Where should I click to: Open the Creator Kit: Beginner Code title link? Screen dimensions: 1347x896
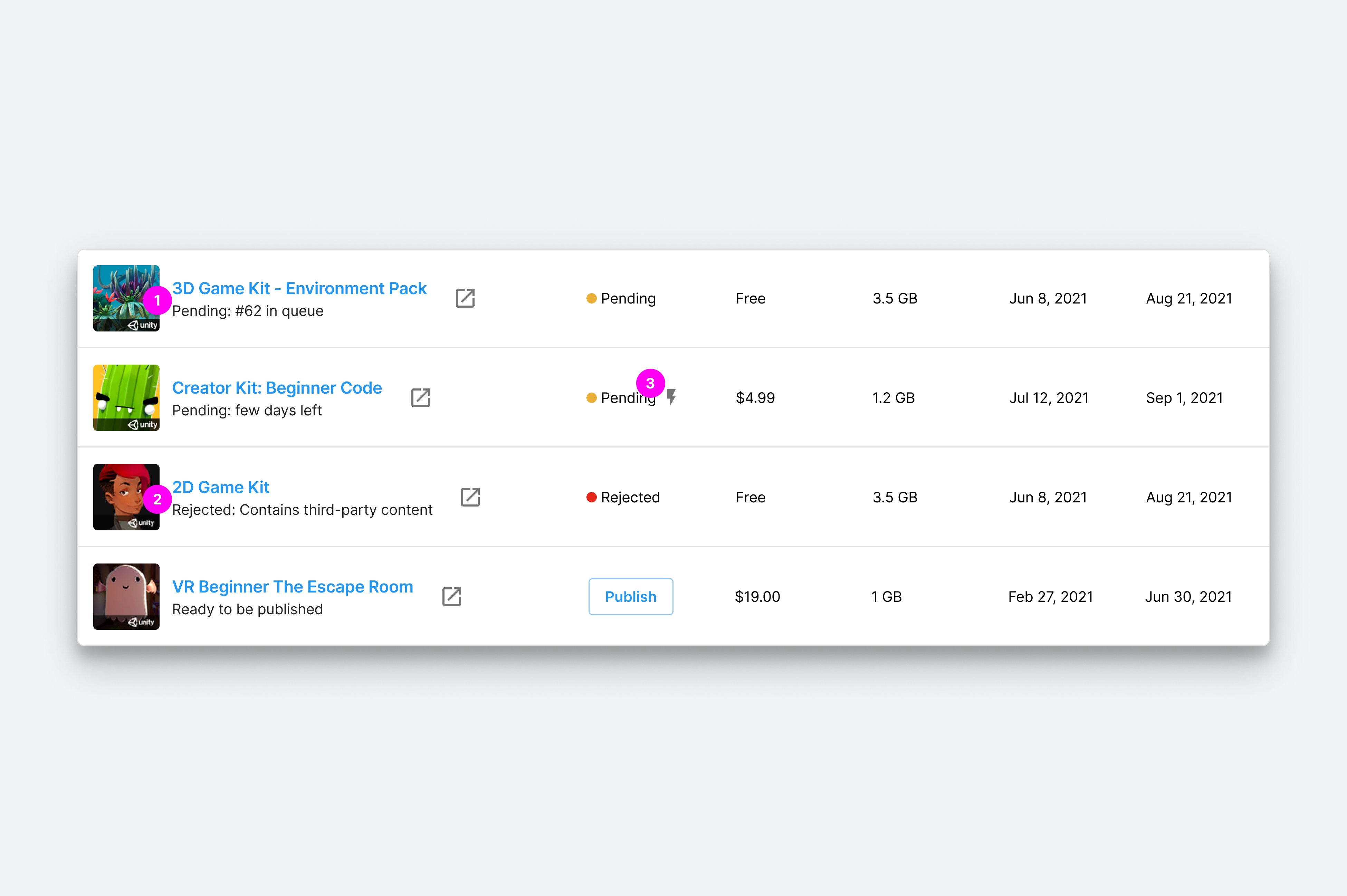pyautogui.click(x=277, y=387)
